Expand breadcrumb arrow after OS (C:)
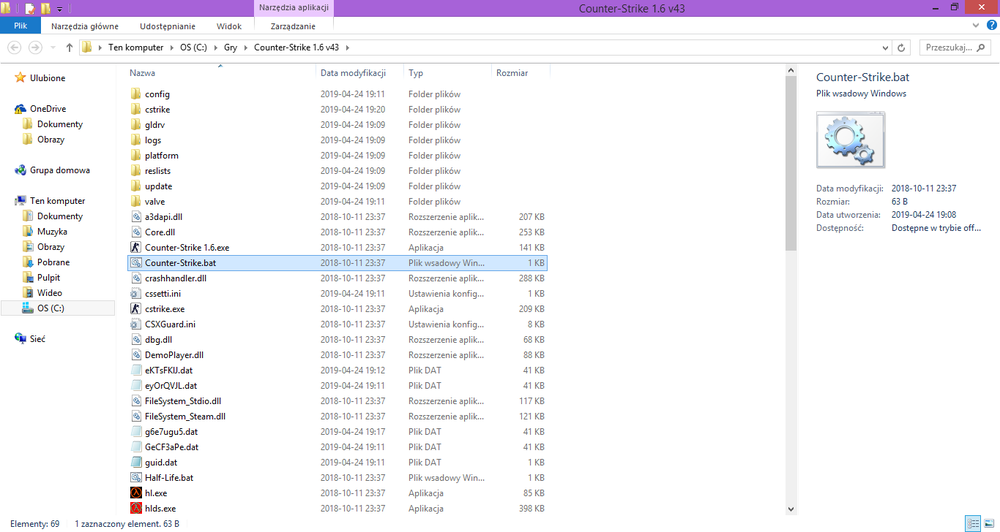Screen dimensions: 1000x532 click(x=214, y=48)
